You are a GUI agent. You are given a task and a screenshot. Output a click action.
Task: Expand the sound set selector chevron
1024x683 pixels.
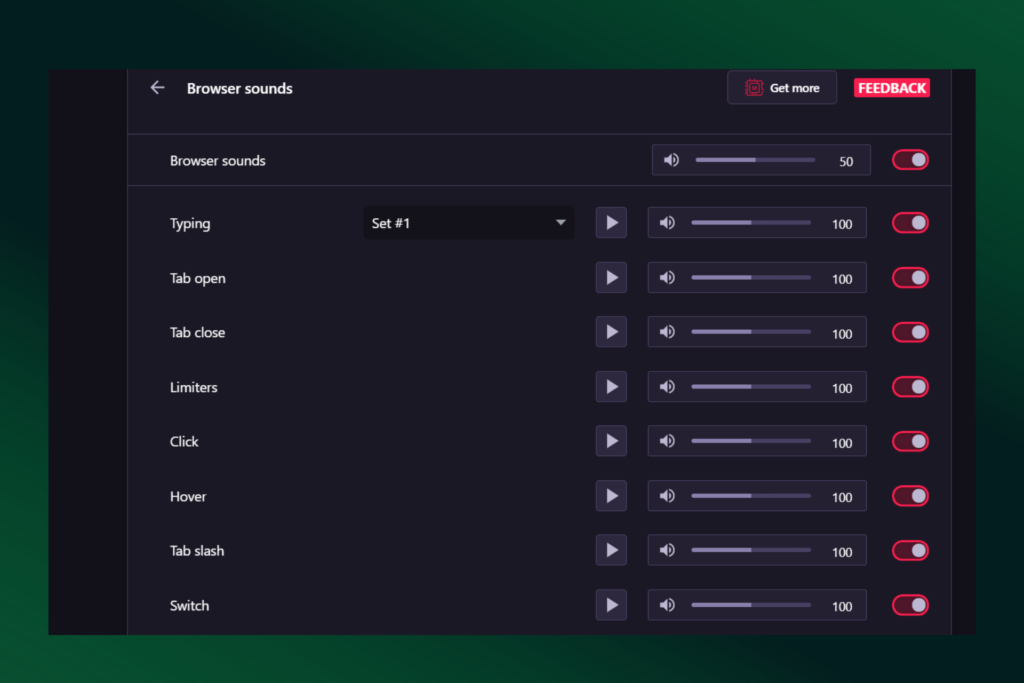pos(560,222)
